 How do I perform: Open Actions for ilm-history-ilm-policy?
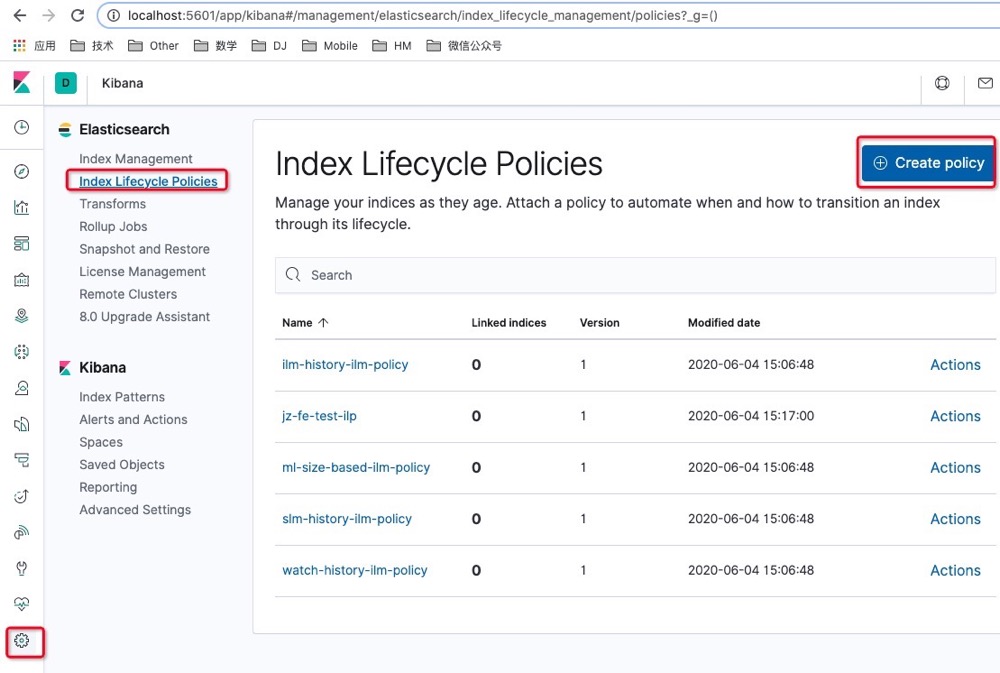[x=955, y=364]
